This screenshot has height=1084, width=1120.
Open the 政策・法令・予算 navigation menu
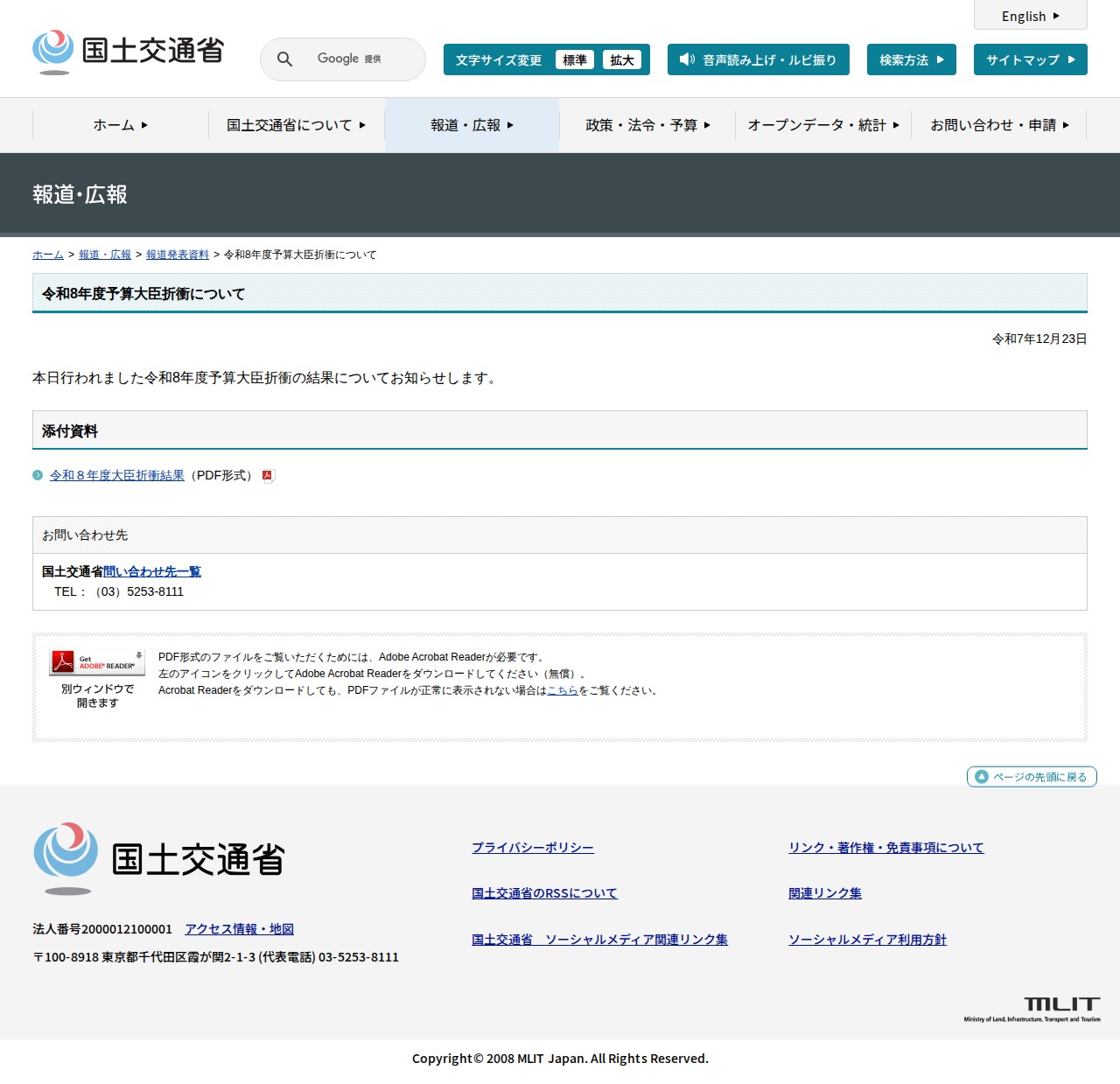coord(647,125)
